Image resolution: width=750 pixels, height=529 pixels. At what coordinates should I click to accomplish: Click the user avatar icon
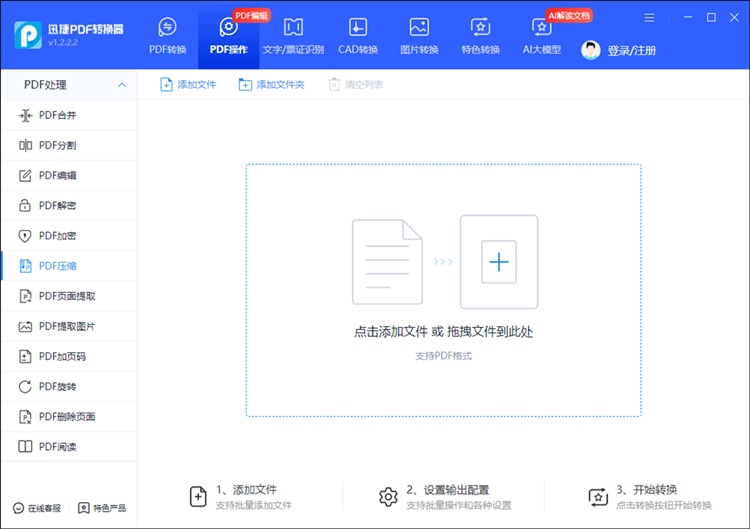click(591, 50)
